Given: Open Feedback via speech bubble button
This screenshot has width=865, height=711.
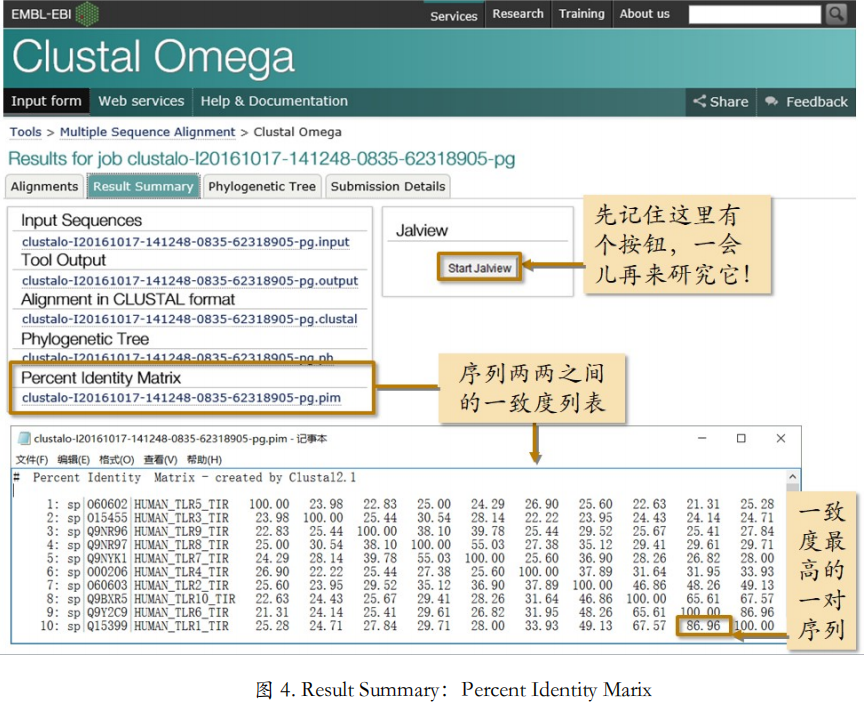Looking at the screenshot, I should tap(806, 101).
